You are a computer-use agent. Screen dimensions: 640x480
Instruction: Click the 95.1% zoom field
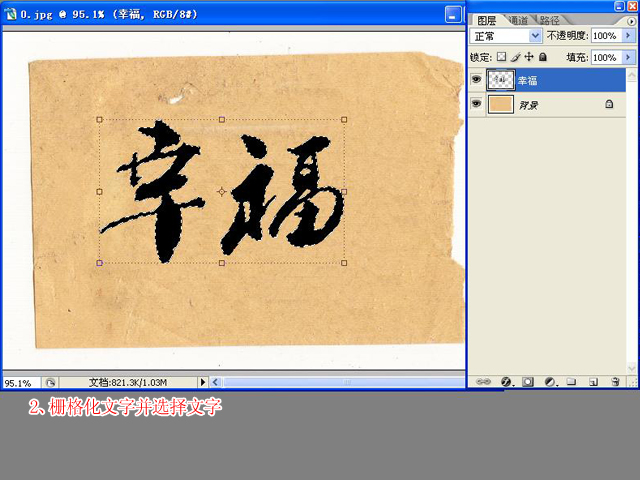(x=20, y=382)
